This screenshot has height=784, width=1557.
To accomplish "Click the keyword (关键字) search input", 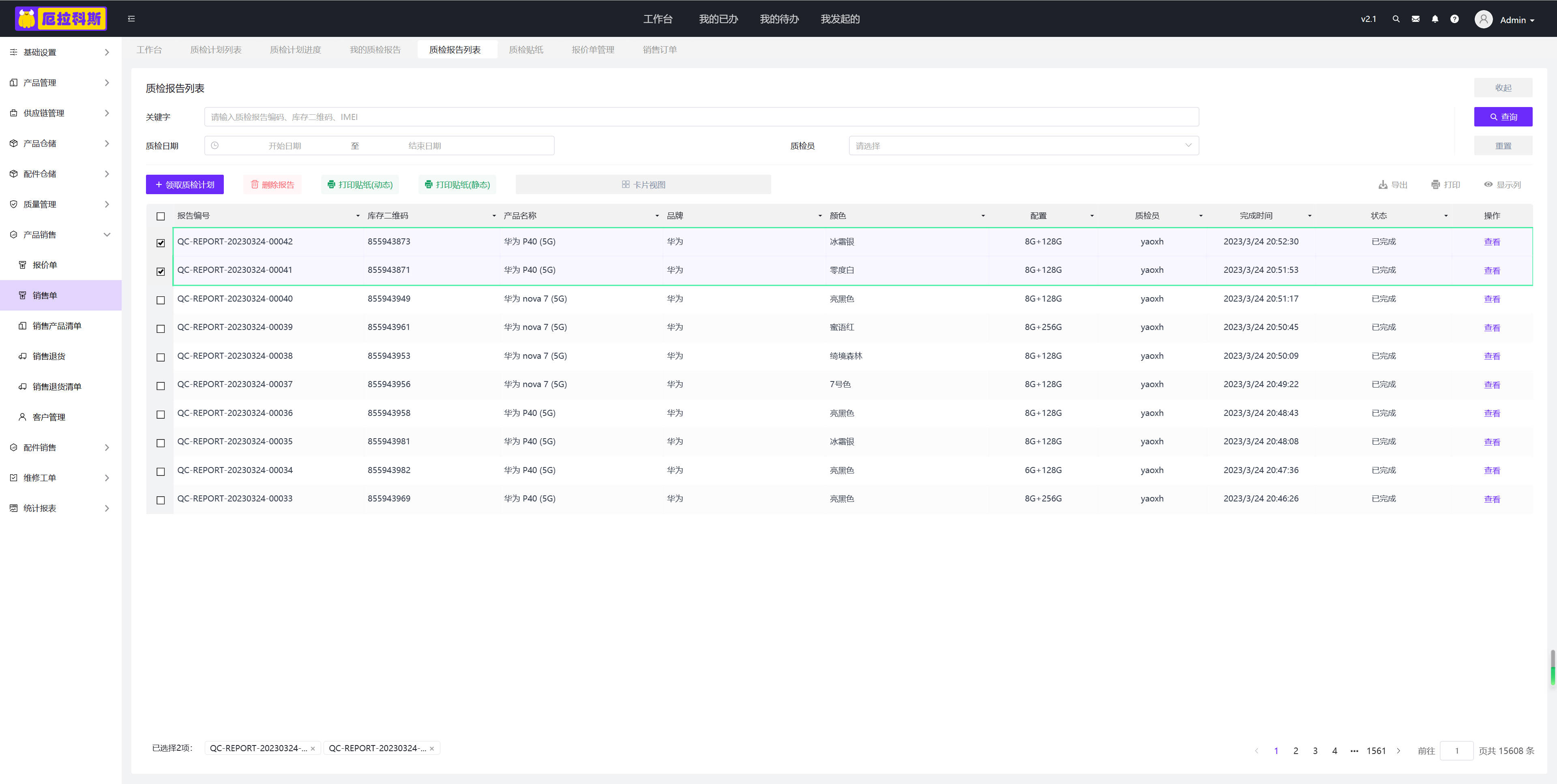I will point(701,117).
